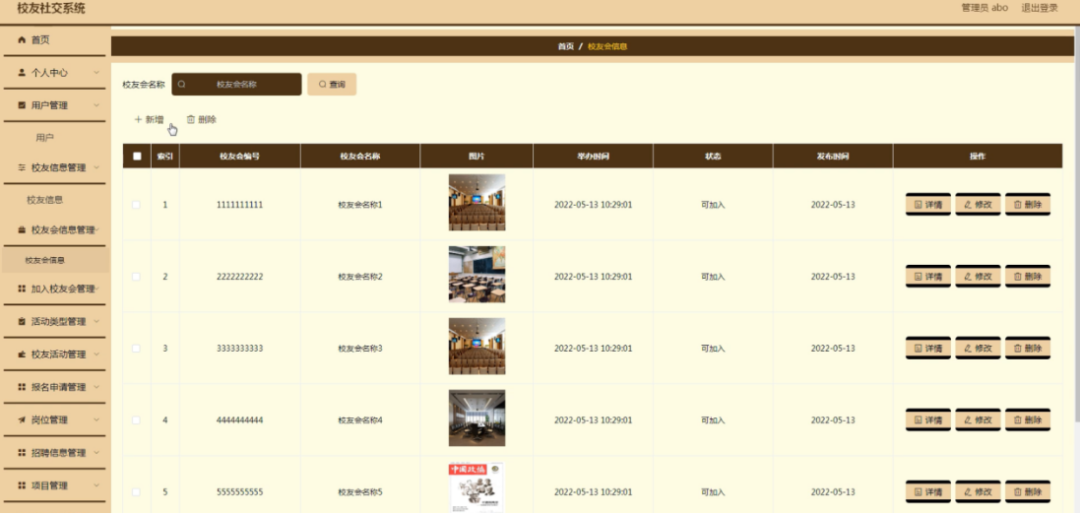Click the plane icon beside 岗位管理

point(21,420)
